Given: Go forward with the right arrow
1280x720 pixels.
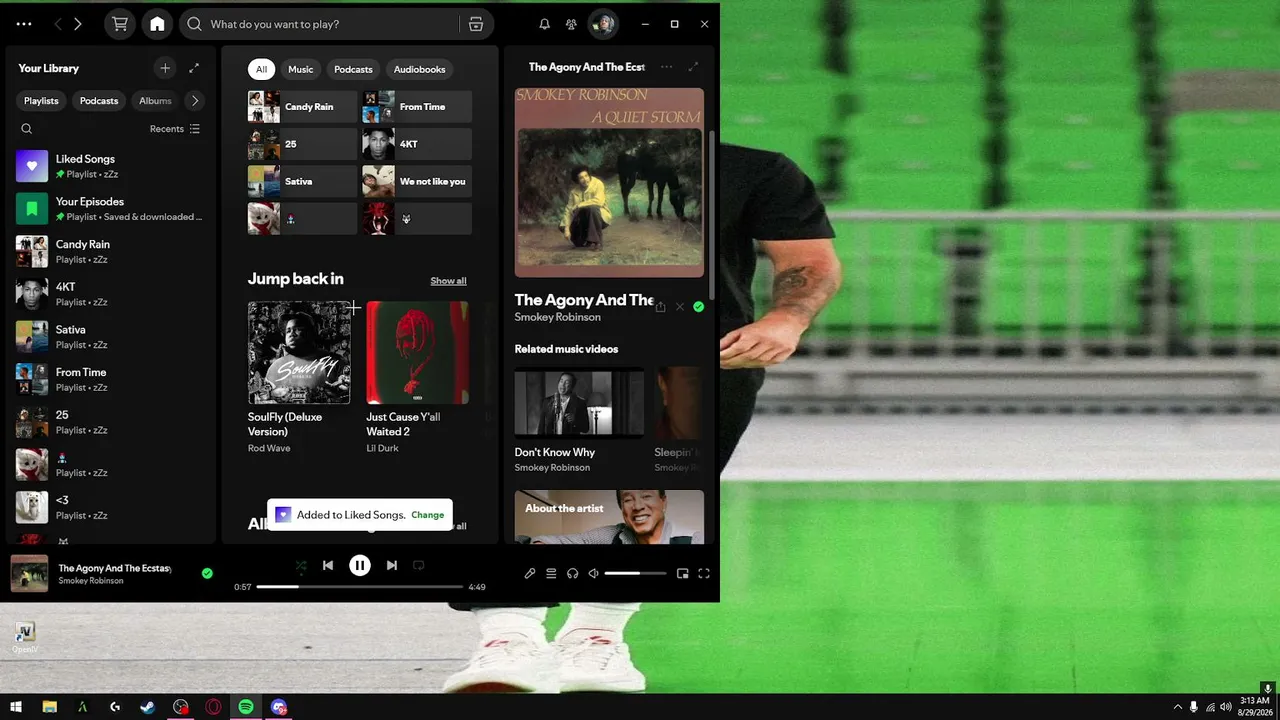Looking at the screenshot, I should point(78,24).
